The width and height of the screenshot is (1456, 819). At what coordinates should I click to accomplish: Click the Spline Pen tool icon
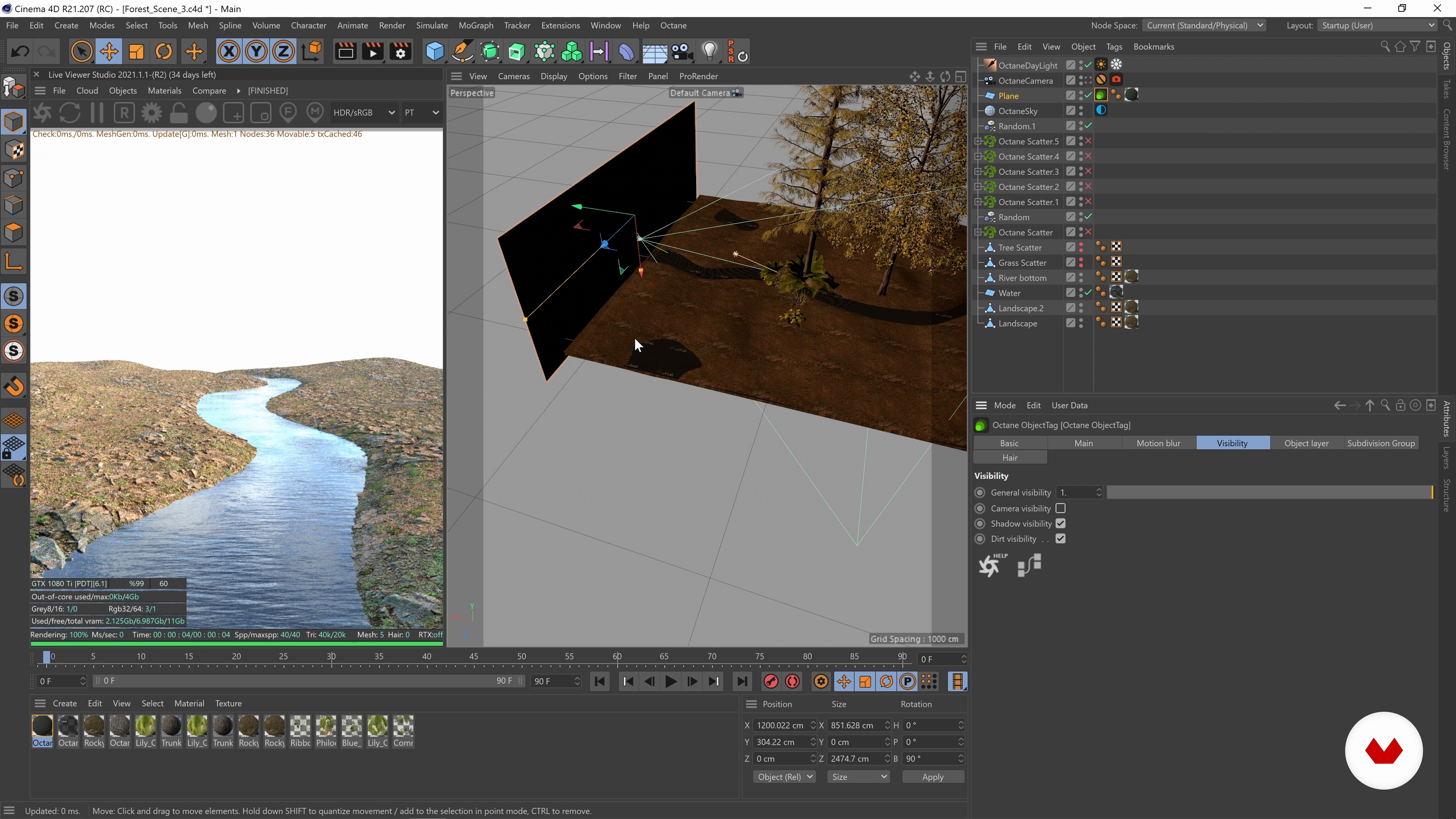click(x=462, y=52)
